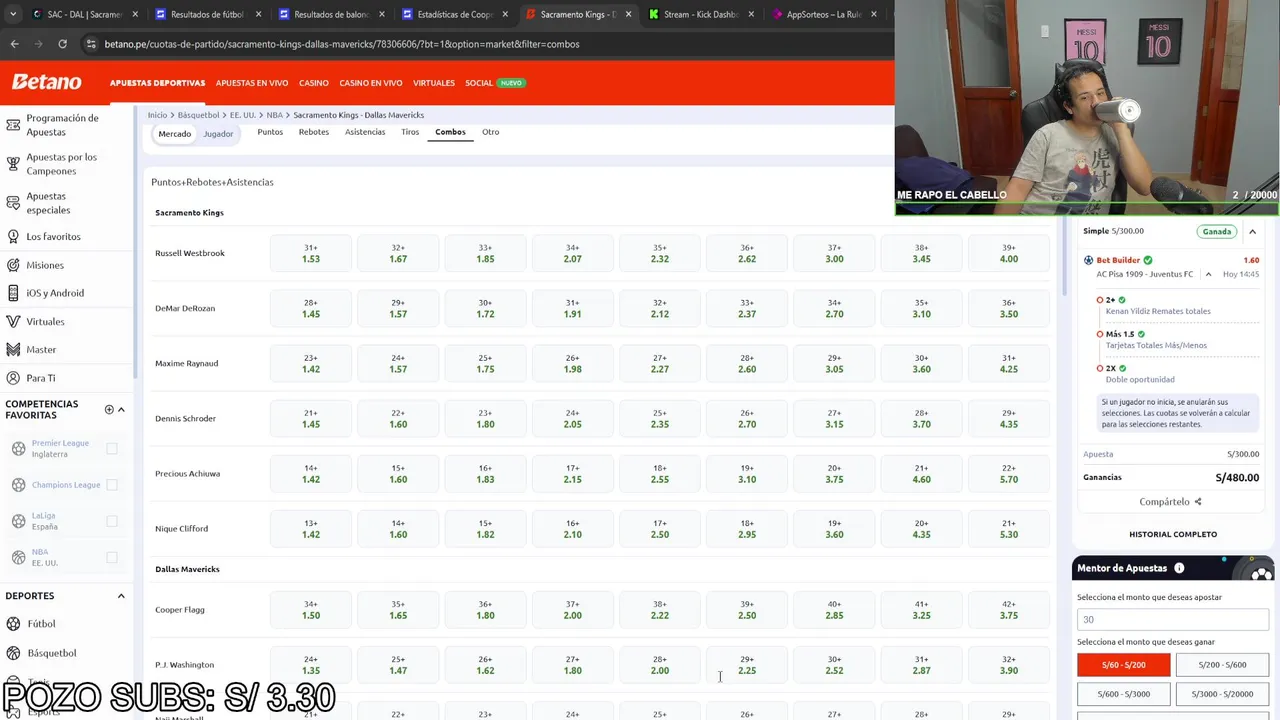Collapse the Competencias Favoritas section
Viewport: 1280px width, 720px height.
point(121,409)
